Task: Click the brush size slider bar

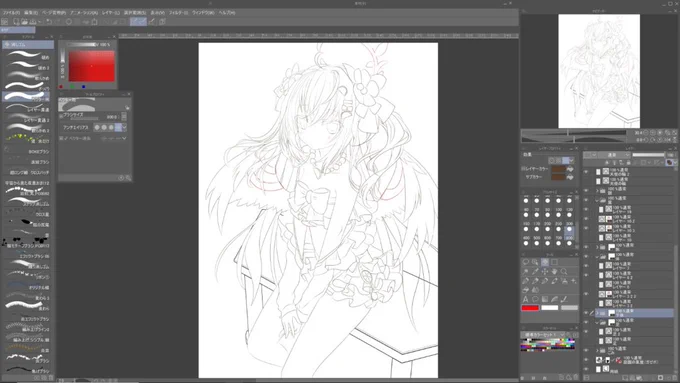Action: click(x=85, y=118)
